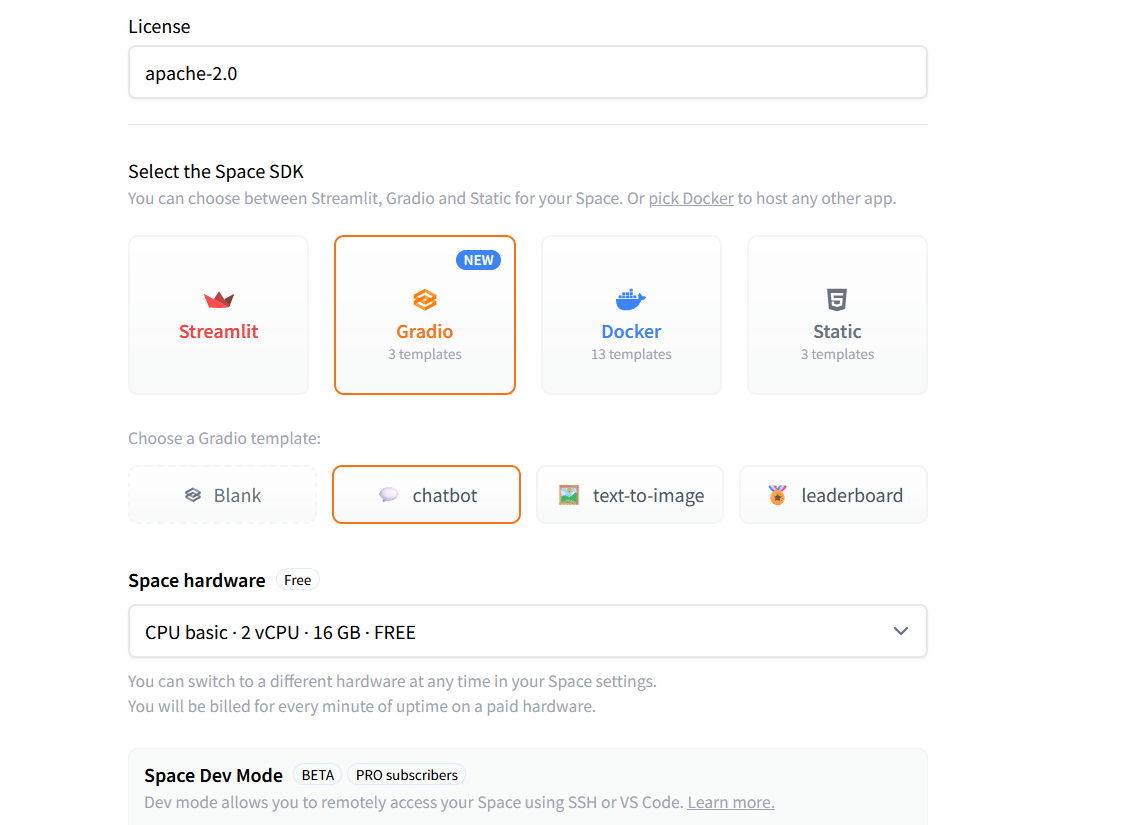1127x825 pixels.
Task: Choose the chatbot template label
Action: click(x=445, y=495)
